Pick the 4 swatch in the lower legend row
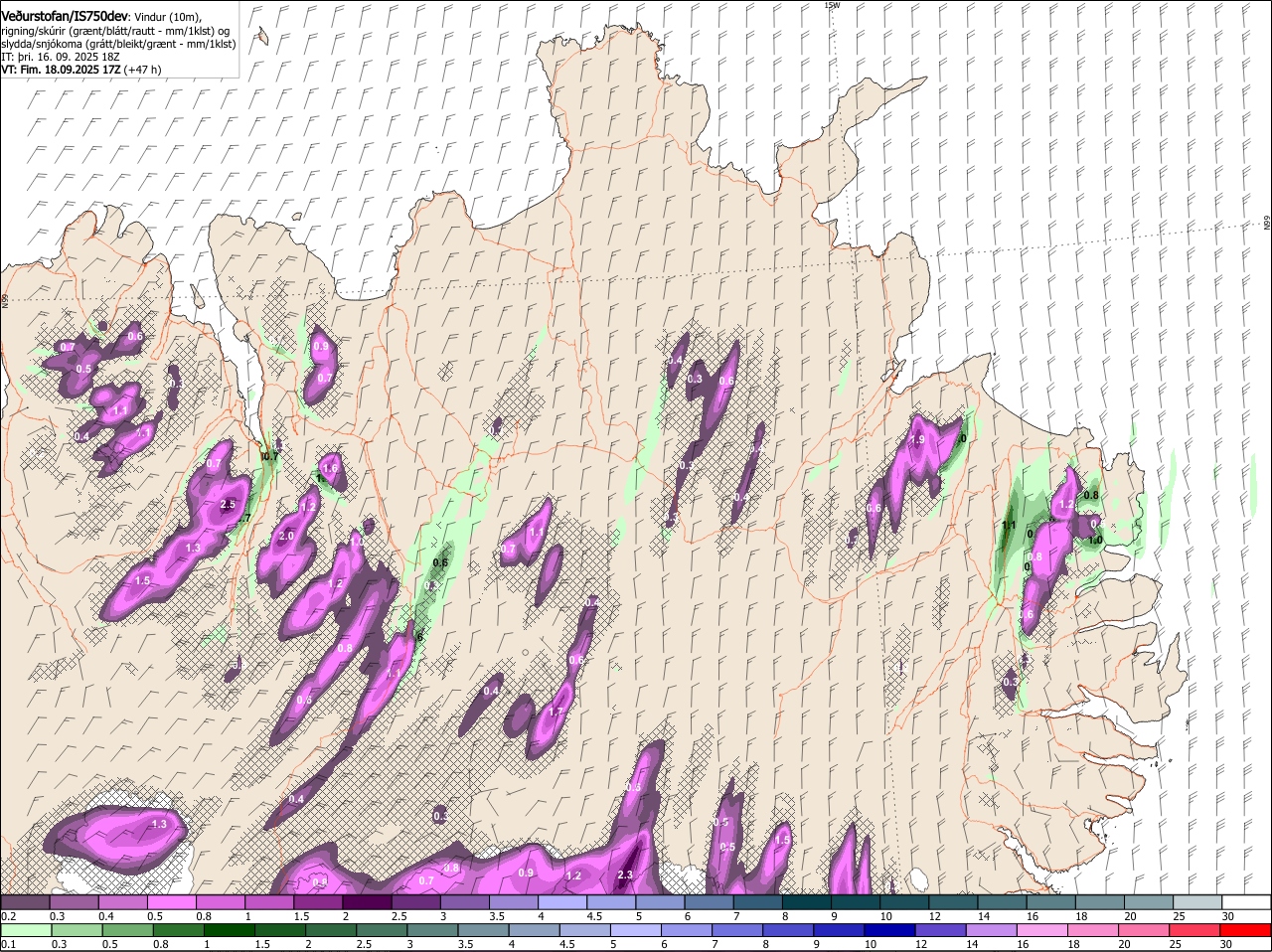1272x952 pixels. (x=536, y=931)
